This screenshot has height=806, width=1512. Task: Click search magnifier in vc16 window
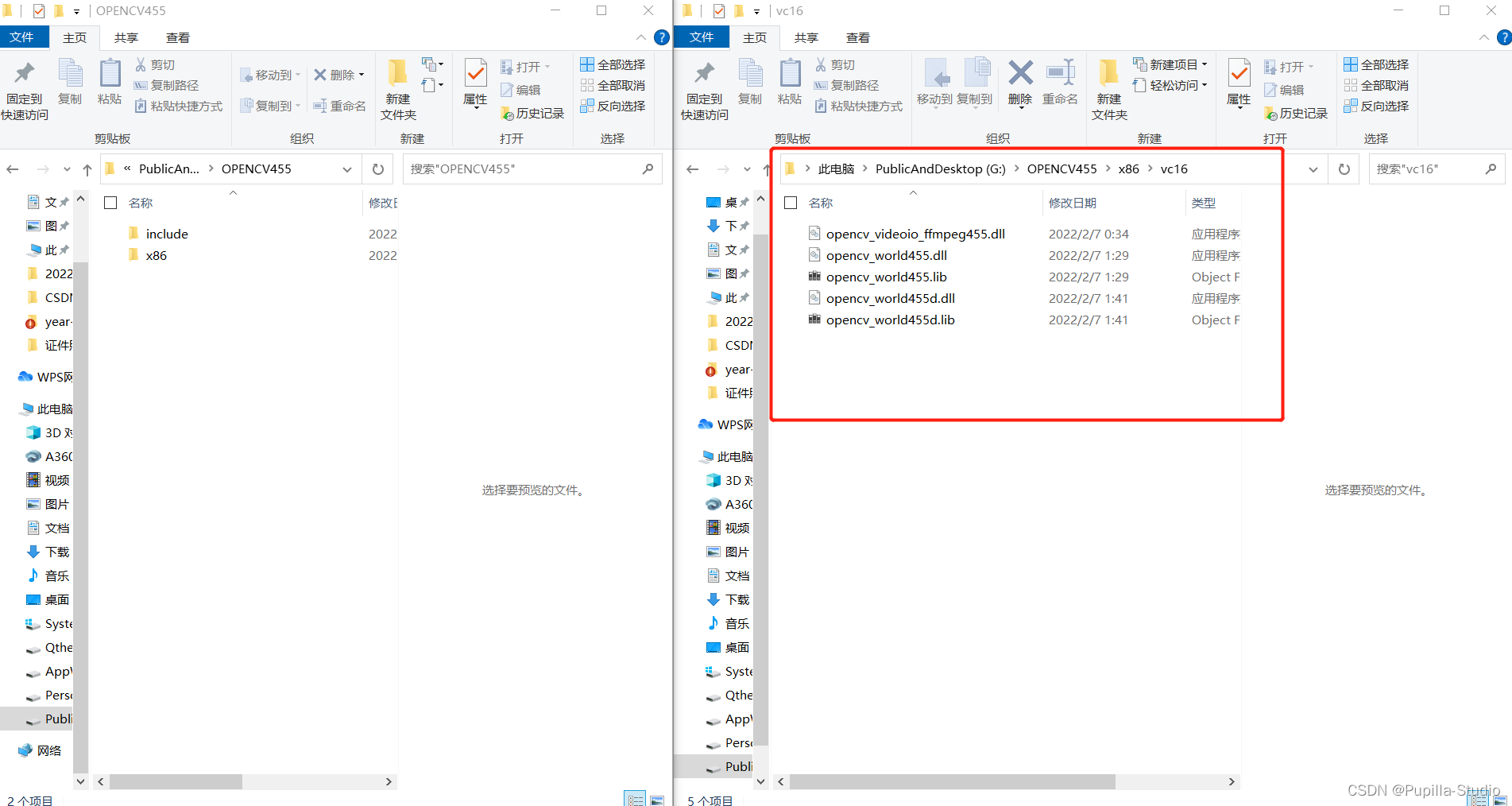point(1491,169)
